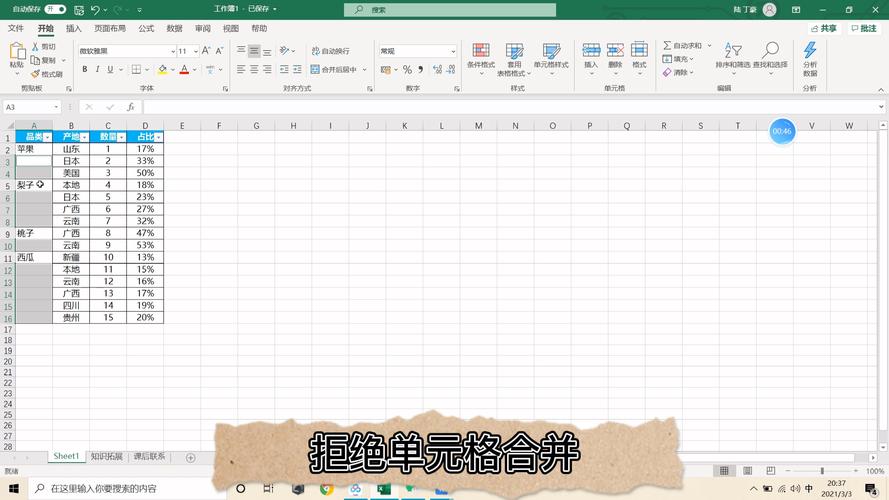Apply the red font color
The image size is (889, 500).
184,69
